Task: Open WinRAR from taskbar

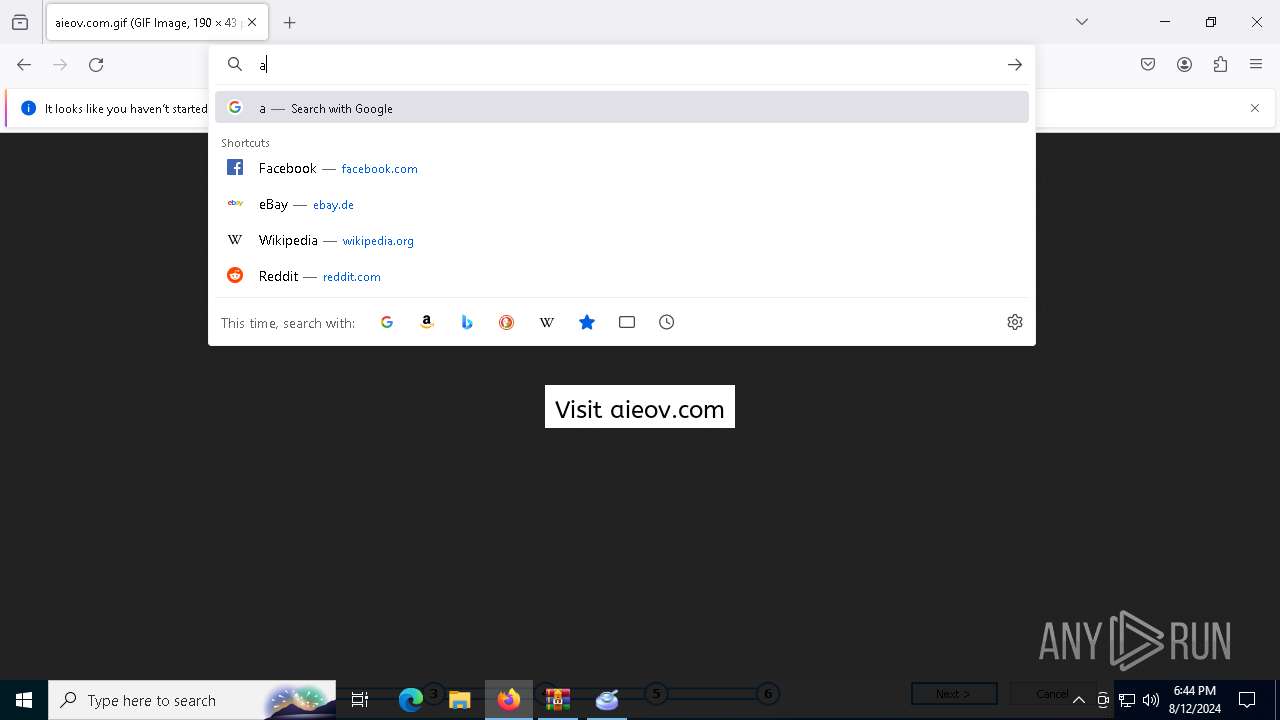Action: click(558, 700)
